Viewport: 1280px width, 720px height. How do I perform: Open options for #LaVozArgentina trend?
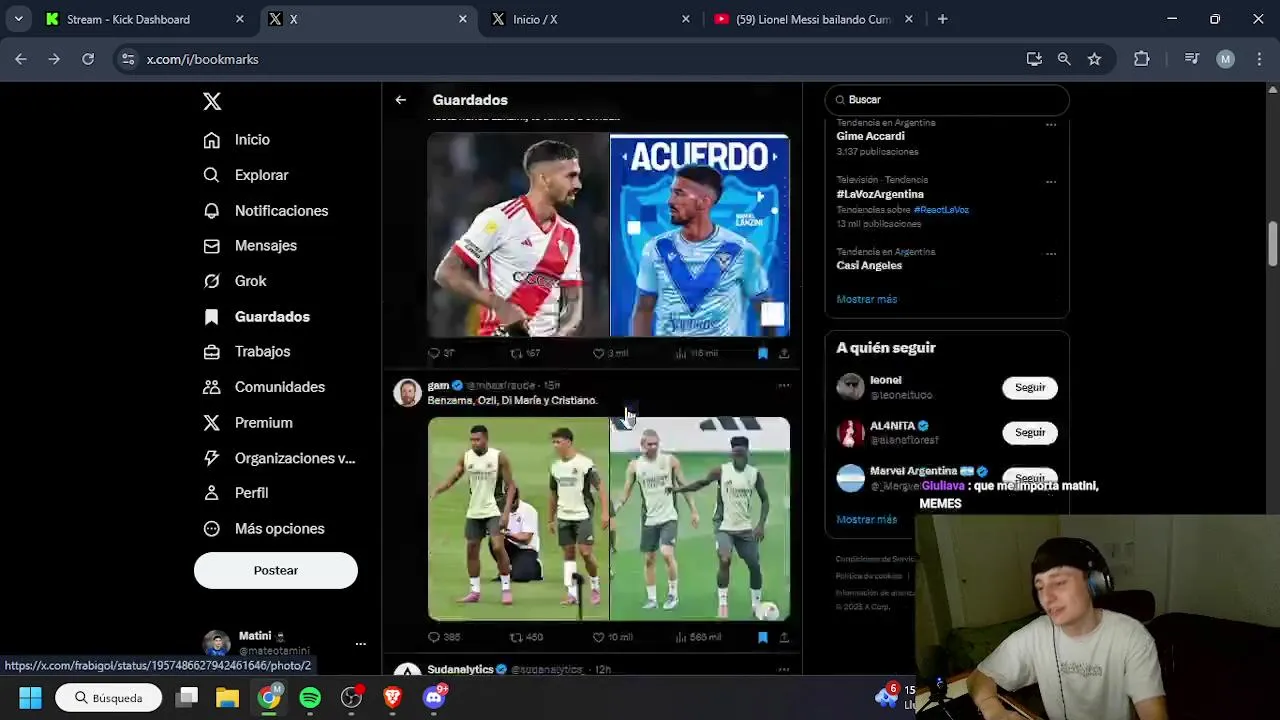tap(1051, 182)
